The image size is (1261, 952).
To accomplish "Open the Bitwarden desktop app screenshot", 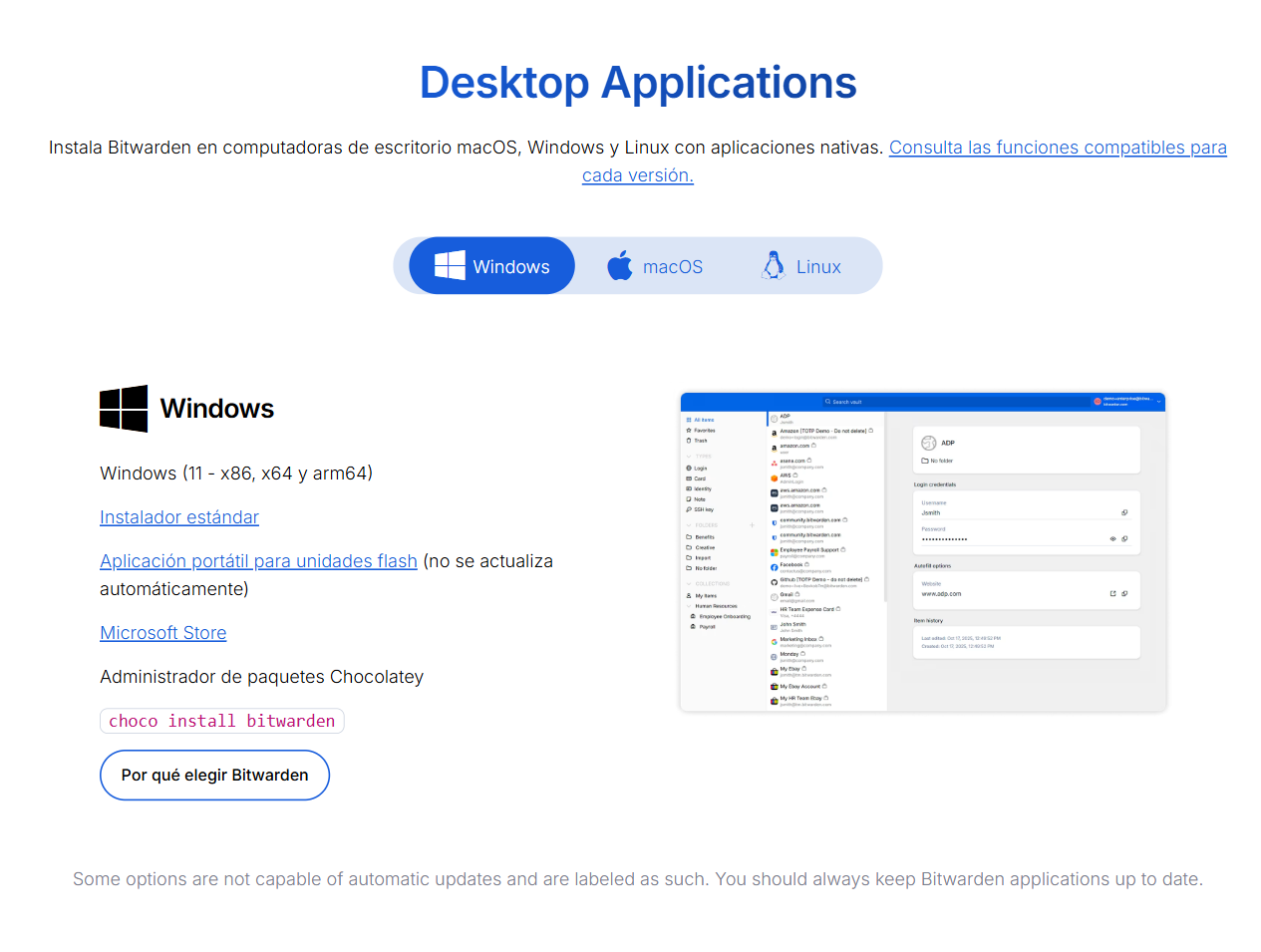I will 923,551.
